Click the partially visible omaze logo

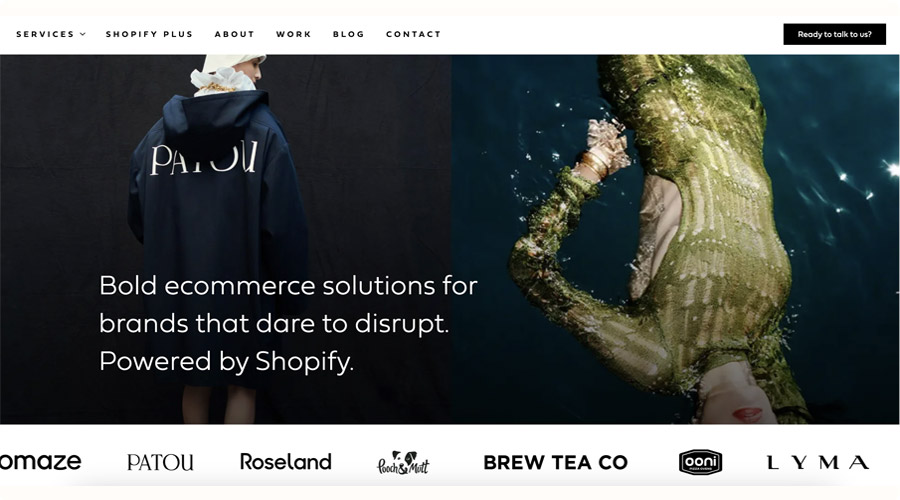click(40, 462)
